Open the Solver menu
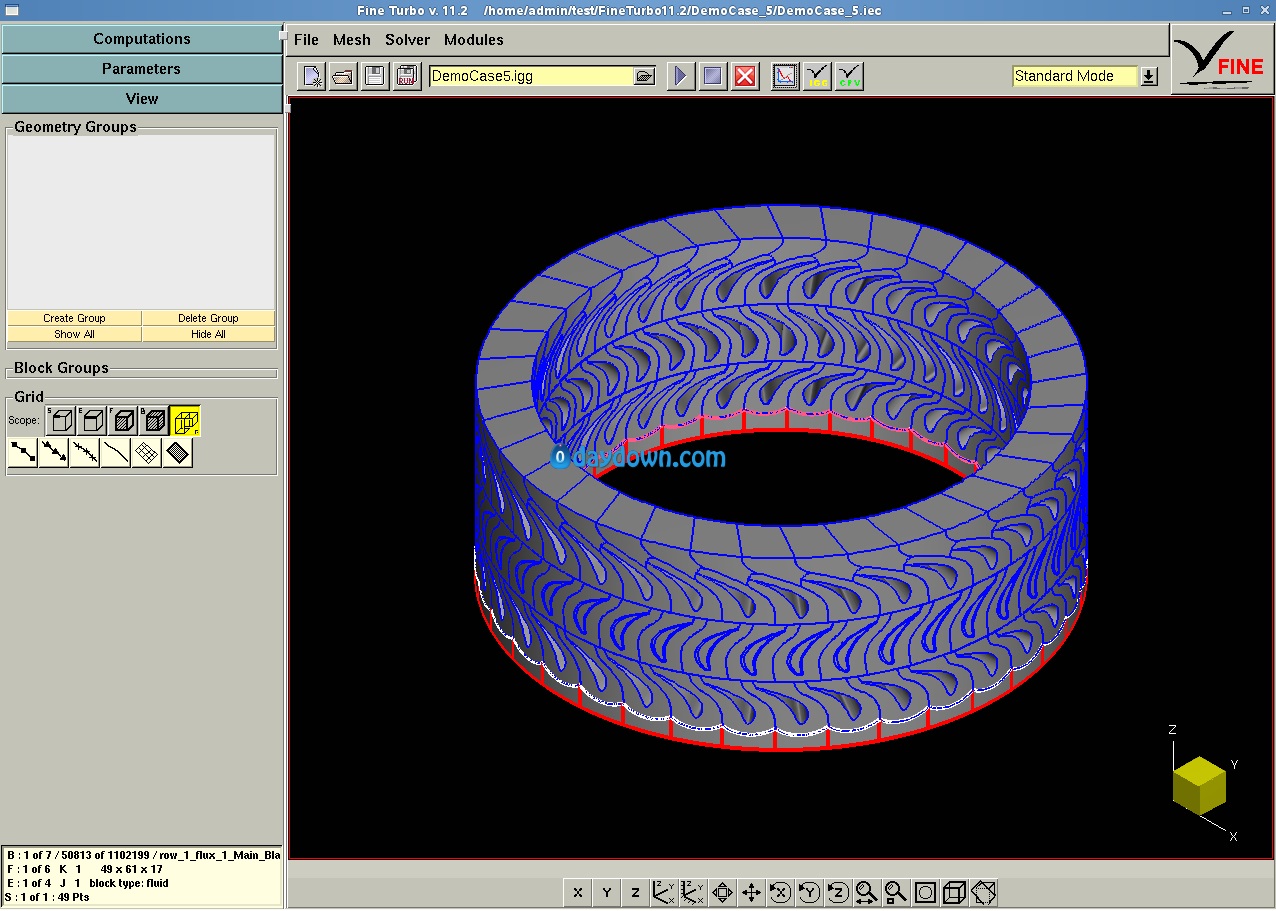The width and height of the screenshot is (1276, 911). [408, 40]
